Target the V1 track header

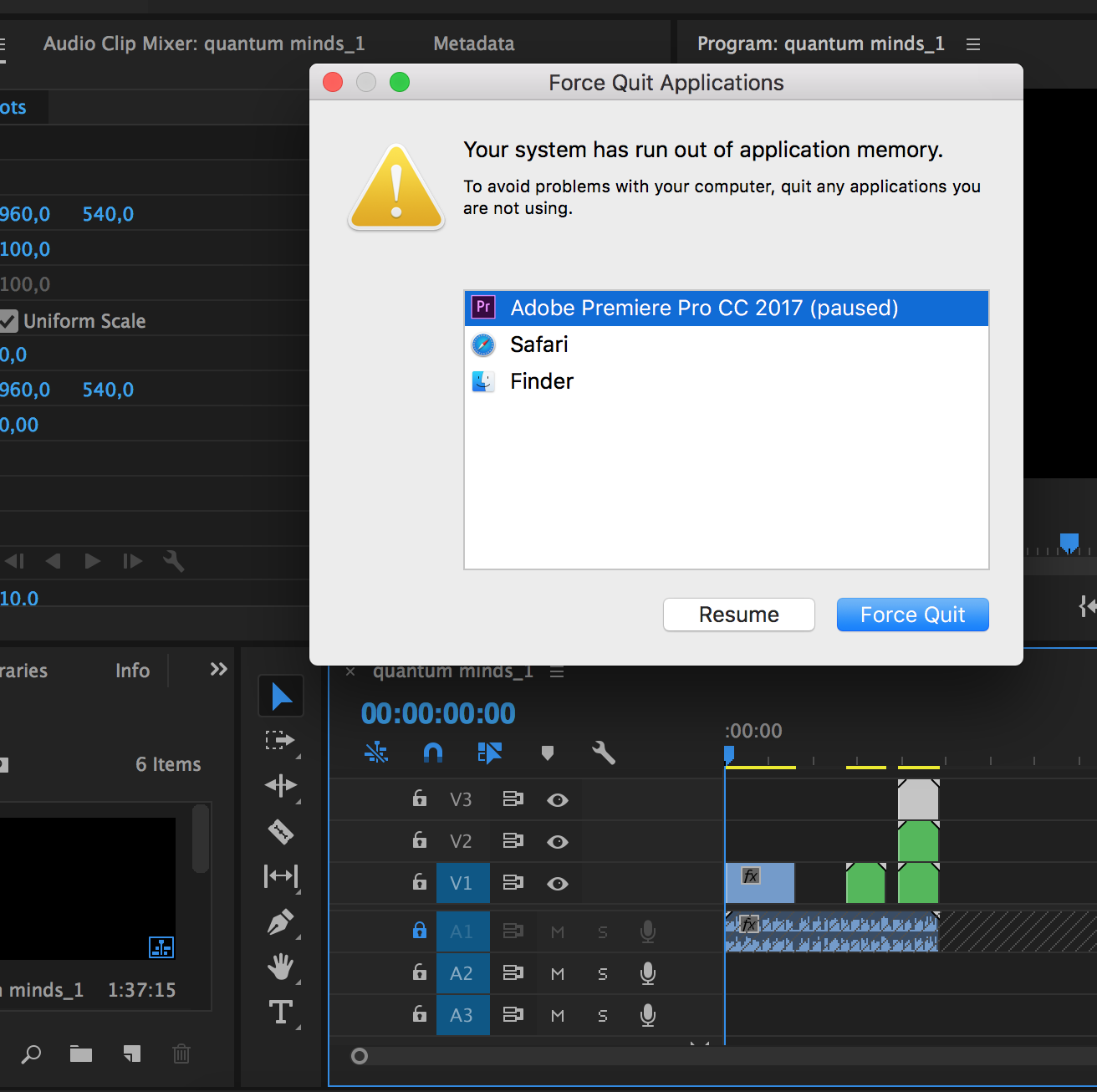point(462,883)
